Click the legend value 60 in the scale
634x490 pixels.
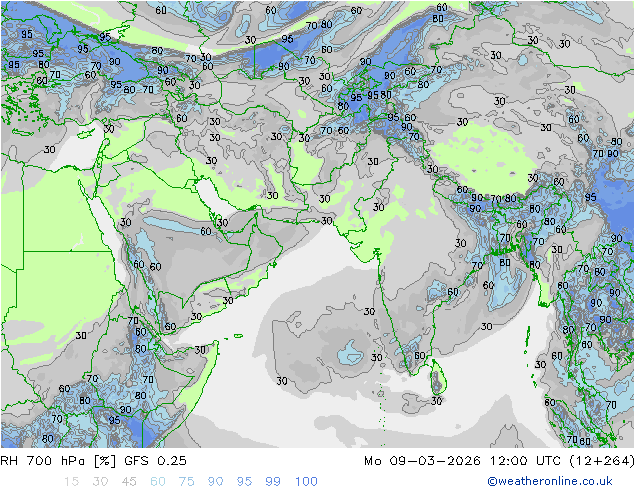coord(158,482)
